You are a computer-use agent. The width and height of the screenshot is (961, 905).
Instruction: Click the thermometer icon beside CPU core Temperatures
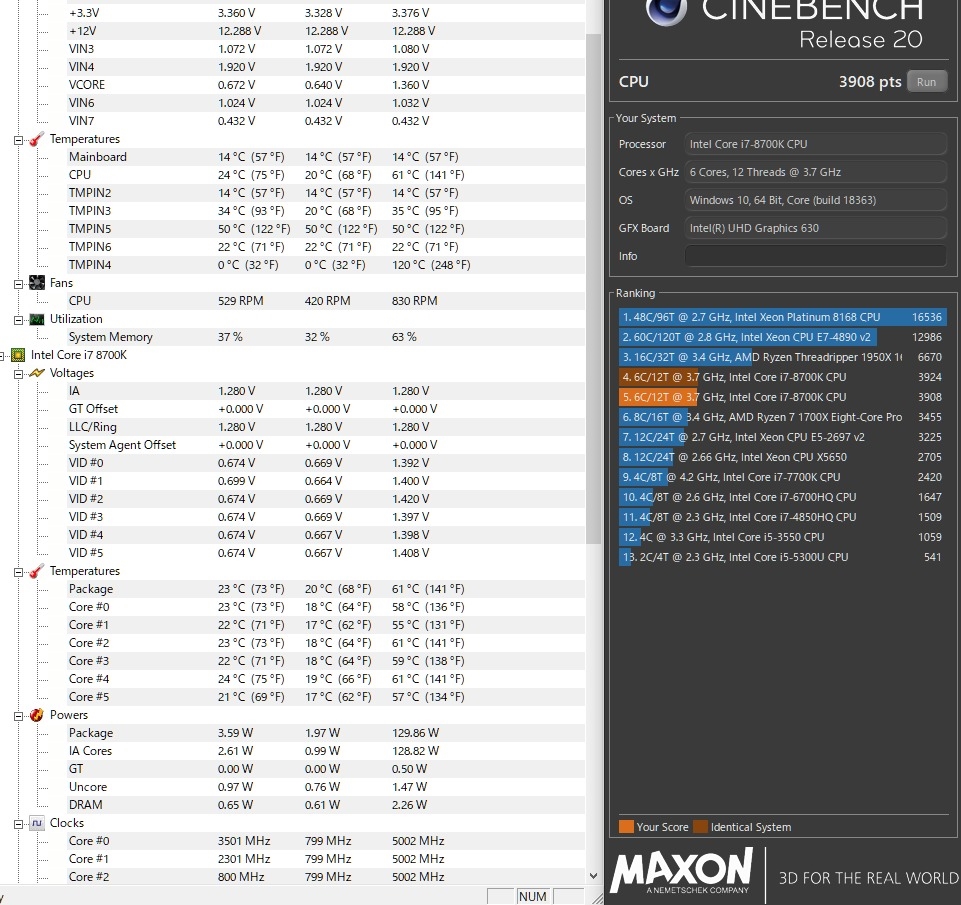[x=37, y=571]
